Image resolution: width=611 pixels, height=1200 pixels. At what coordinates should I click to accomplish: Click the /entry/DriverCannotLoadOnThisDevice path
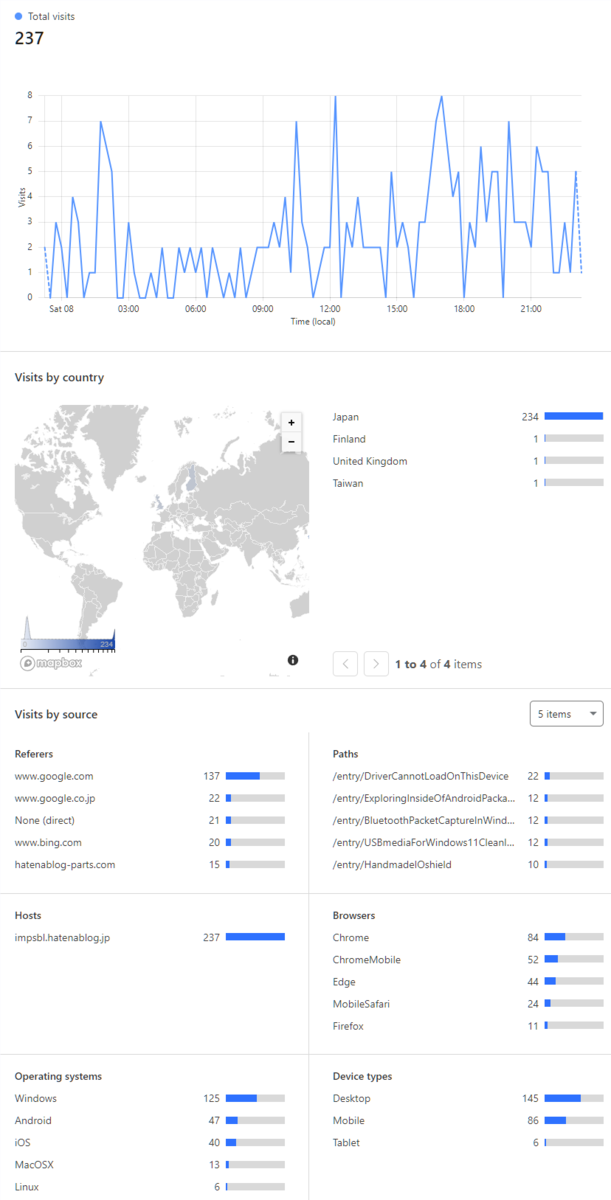[x=468, y=776]
